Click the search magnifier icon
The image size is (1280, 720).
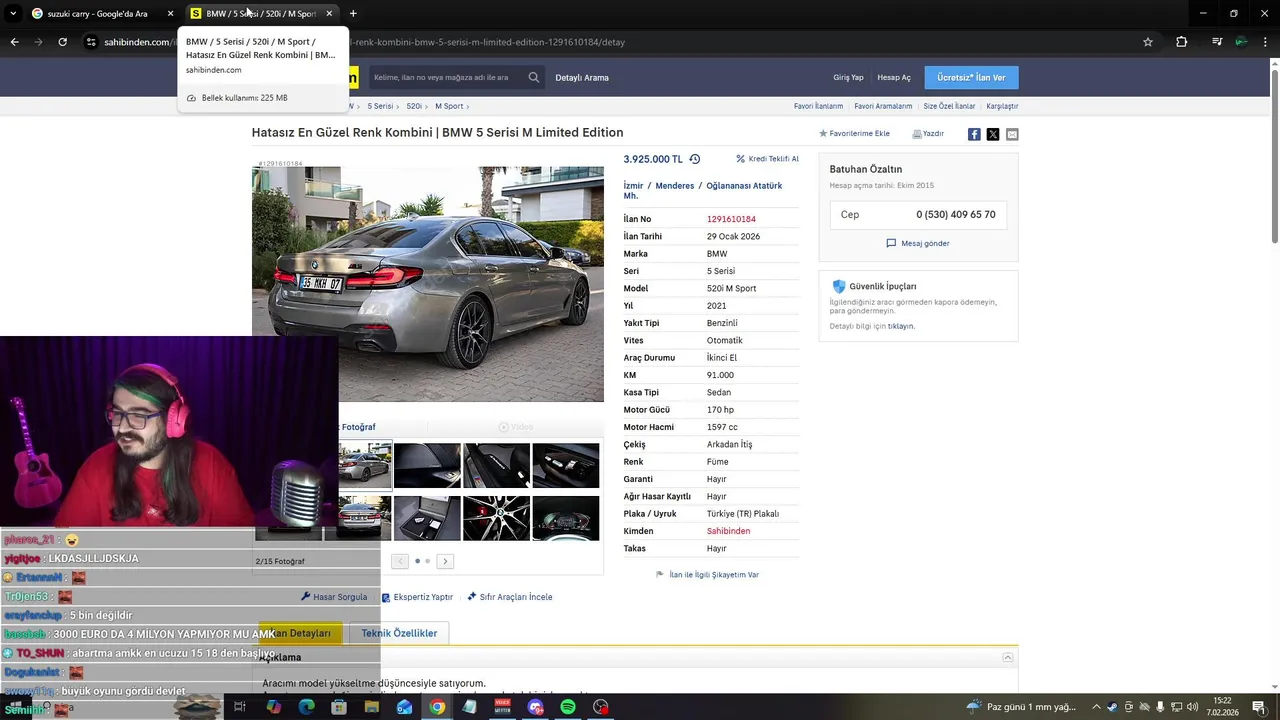pos(534,77)
